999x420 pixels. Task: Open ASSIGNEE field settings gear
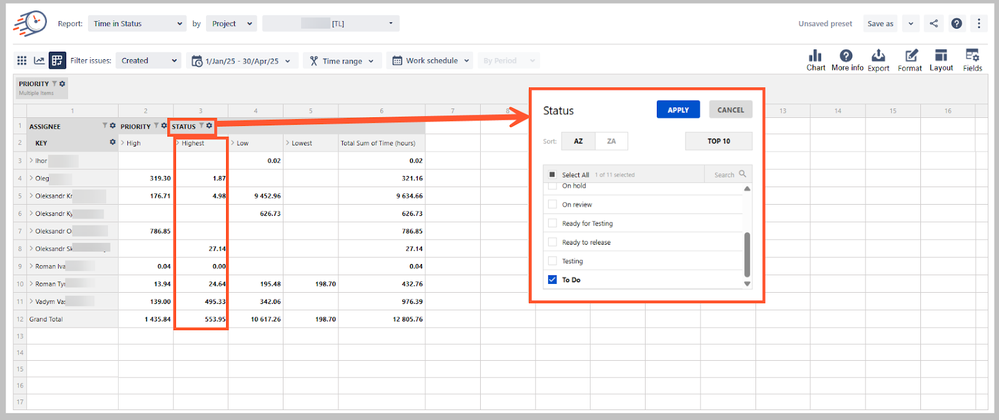tap(113, 126)
